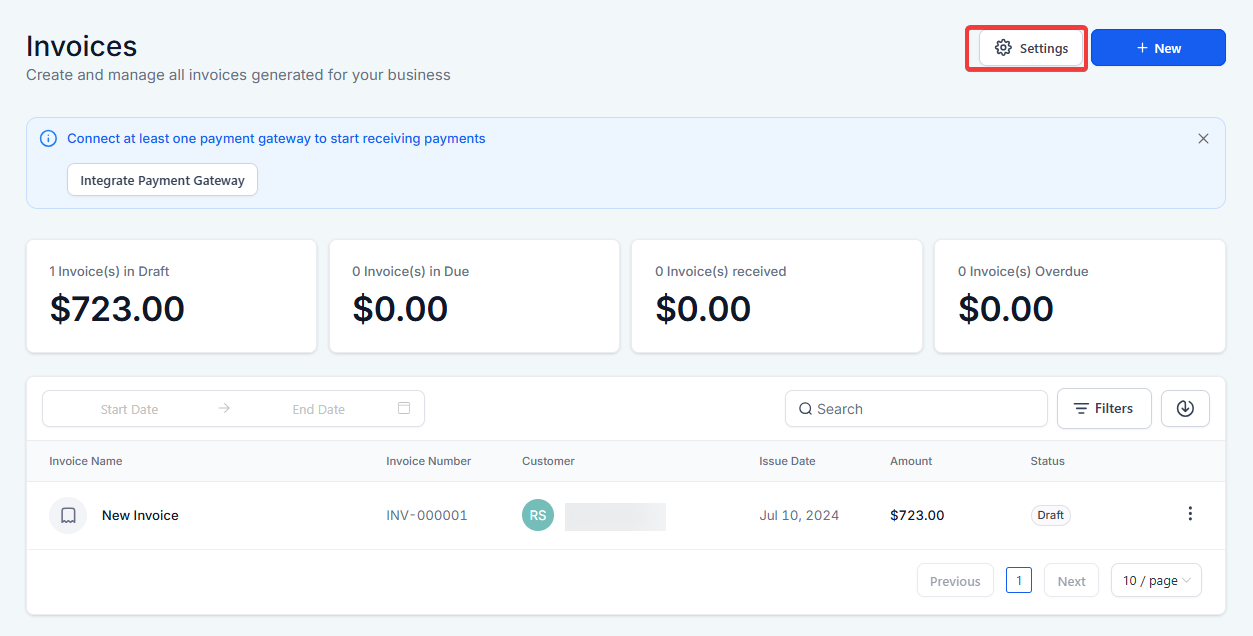Open the New Invoice row link
1253x636 pixels.
[140, 515]
